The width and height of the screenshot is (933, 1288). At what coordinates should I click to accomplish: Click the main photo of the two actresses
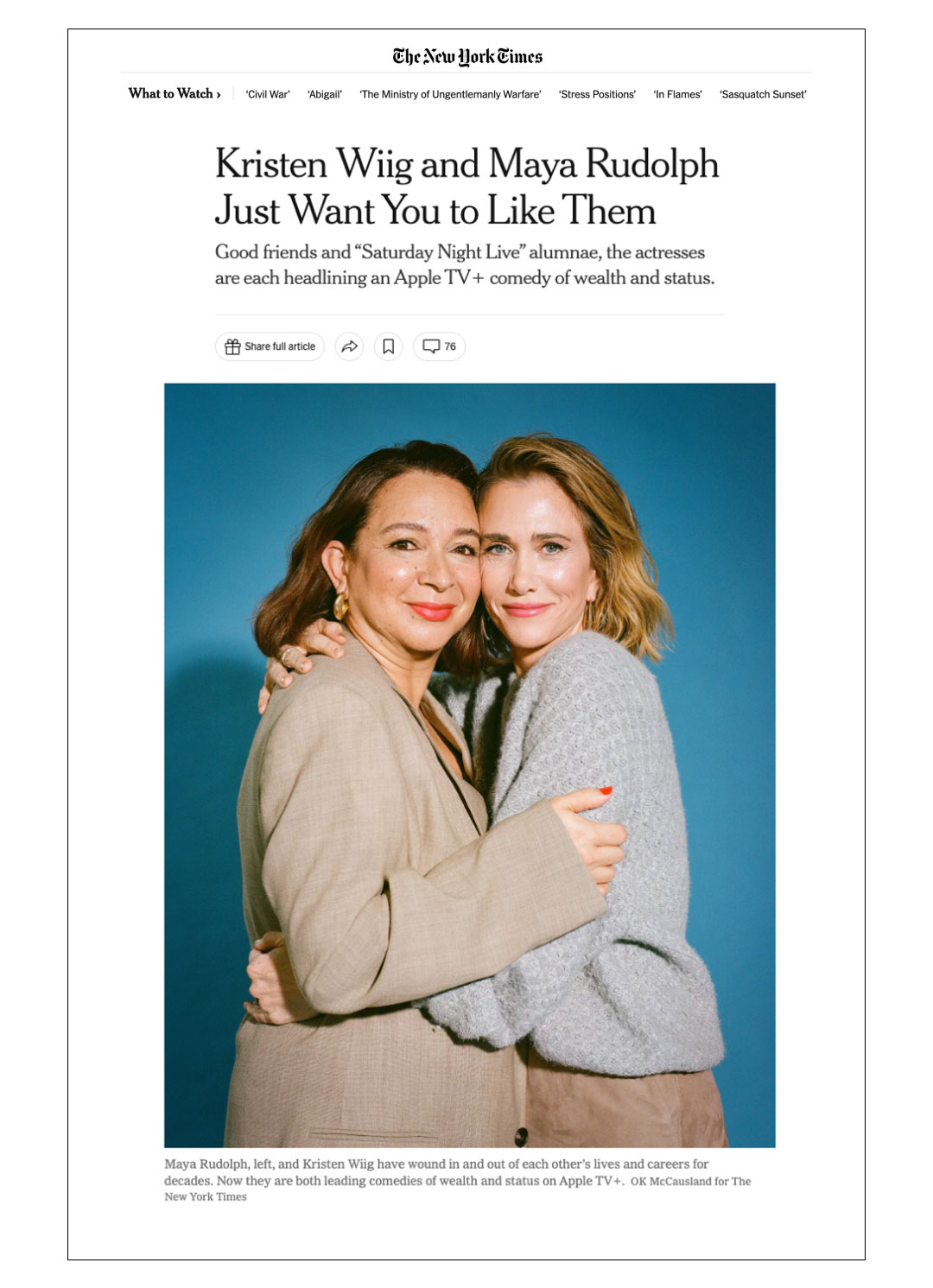[x=470, y=765]
